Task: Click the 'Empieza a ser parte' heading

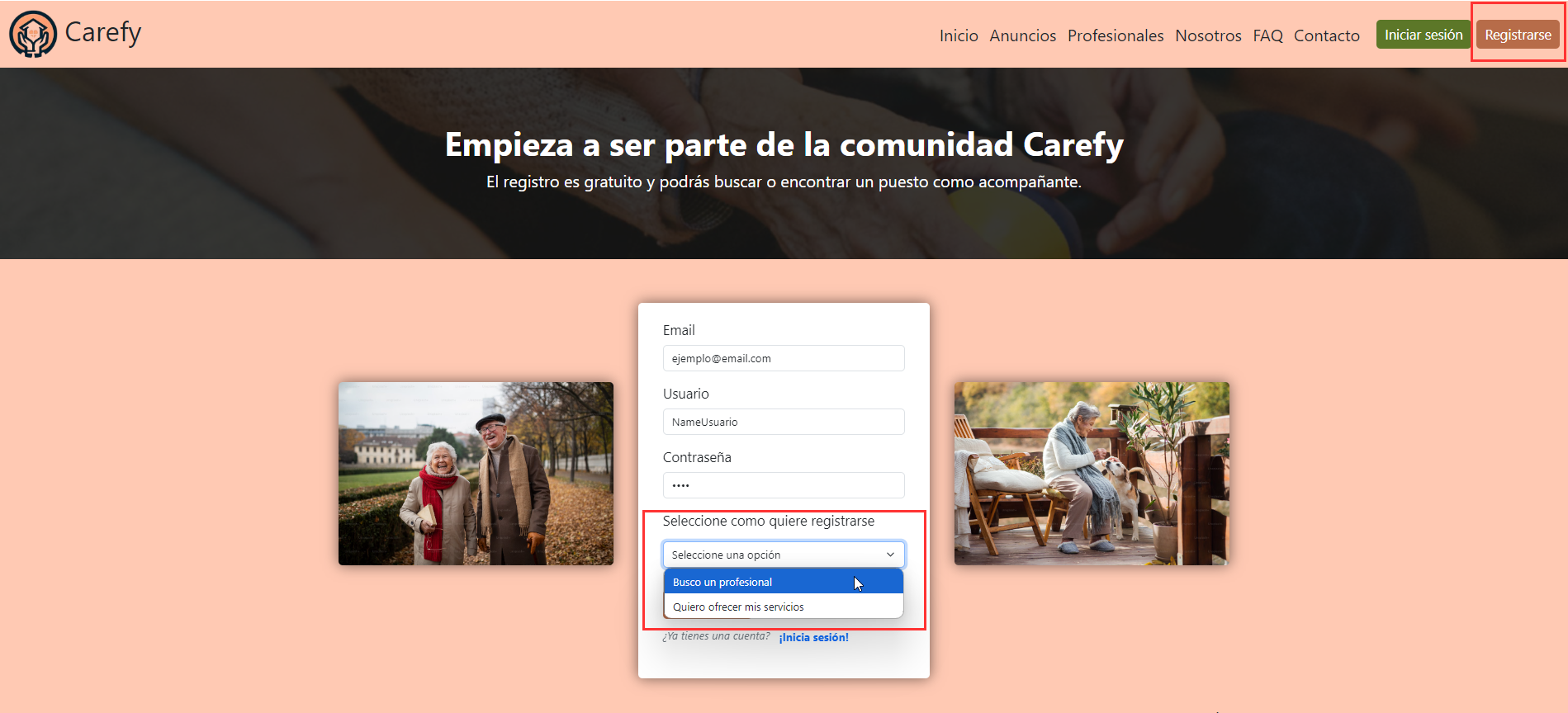Action: coord(784,144)
